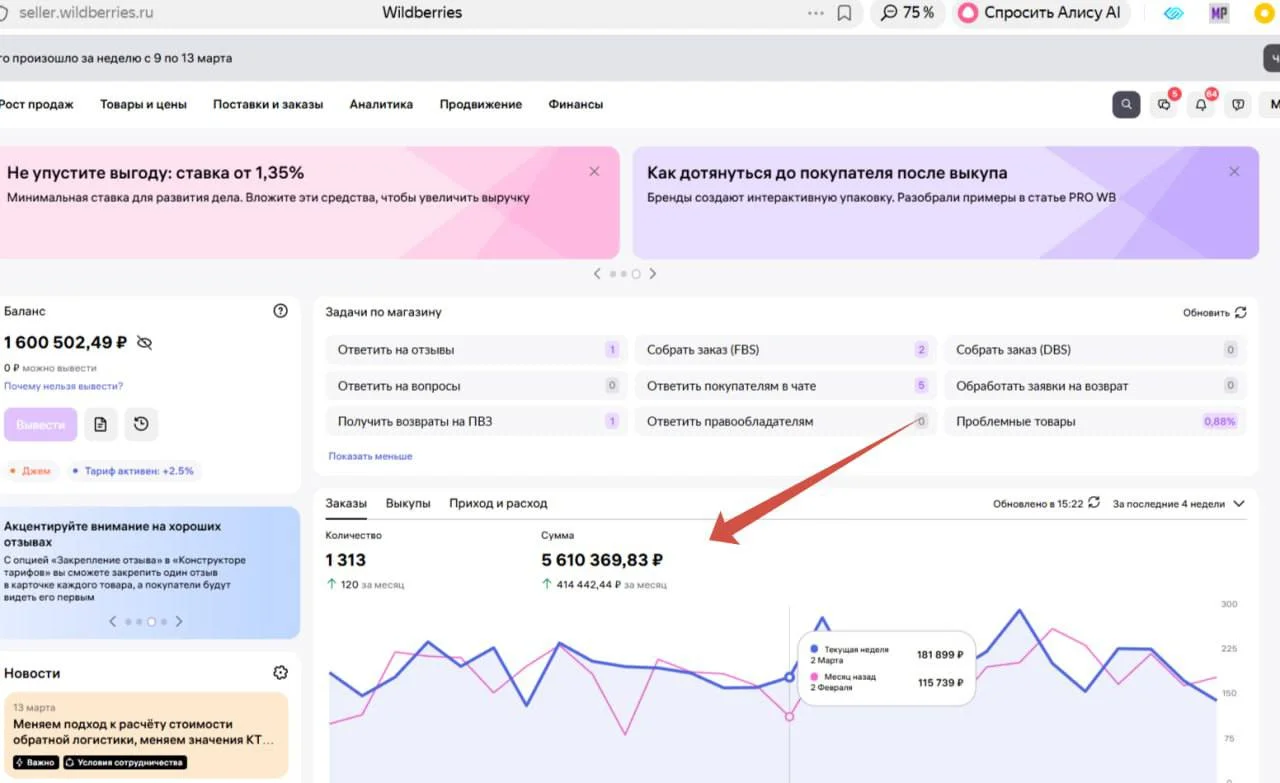1280x783 pixels.
Task: Open the help question bubble icon in header
Action: click(x=1238, y=104)
